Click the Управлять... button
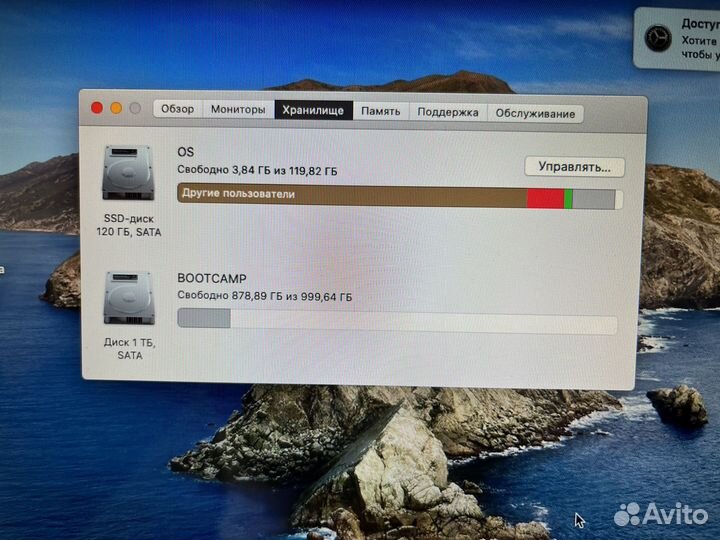Viewport: 720px width, 540px height. (x=574, y=167)
